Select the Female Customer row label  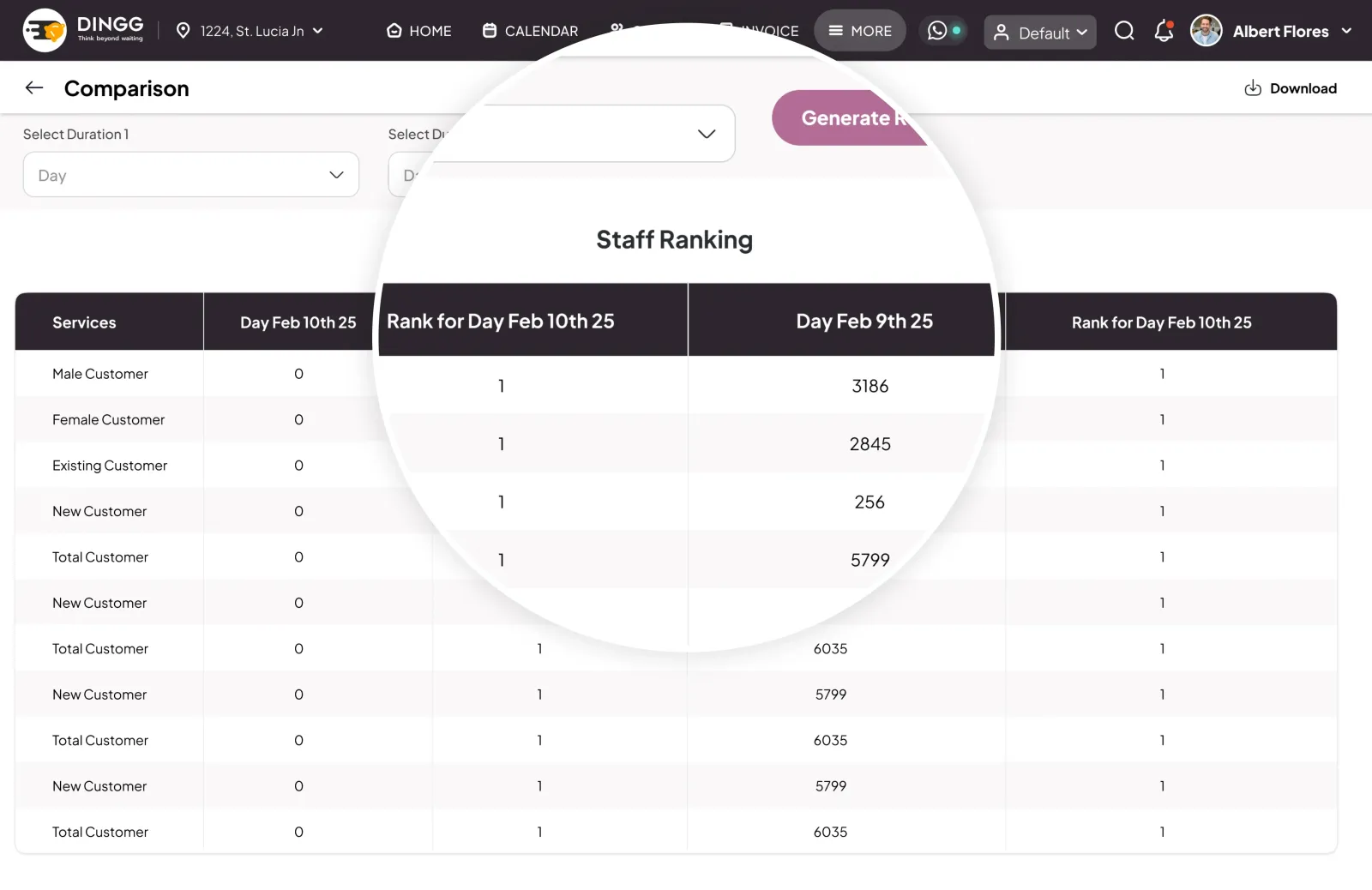108,419
